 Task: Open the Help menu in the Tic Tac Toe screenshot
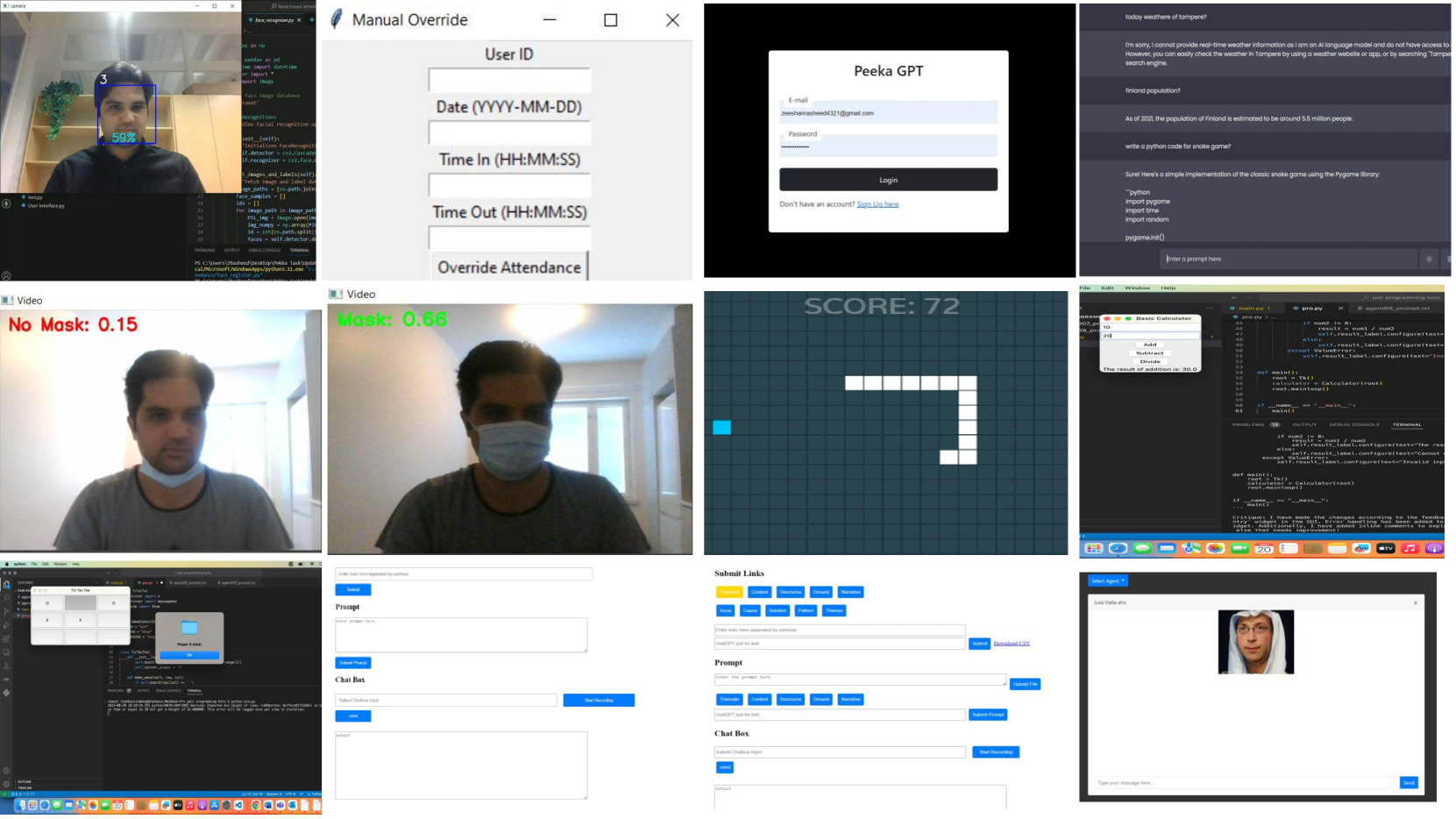[75, 564]
